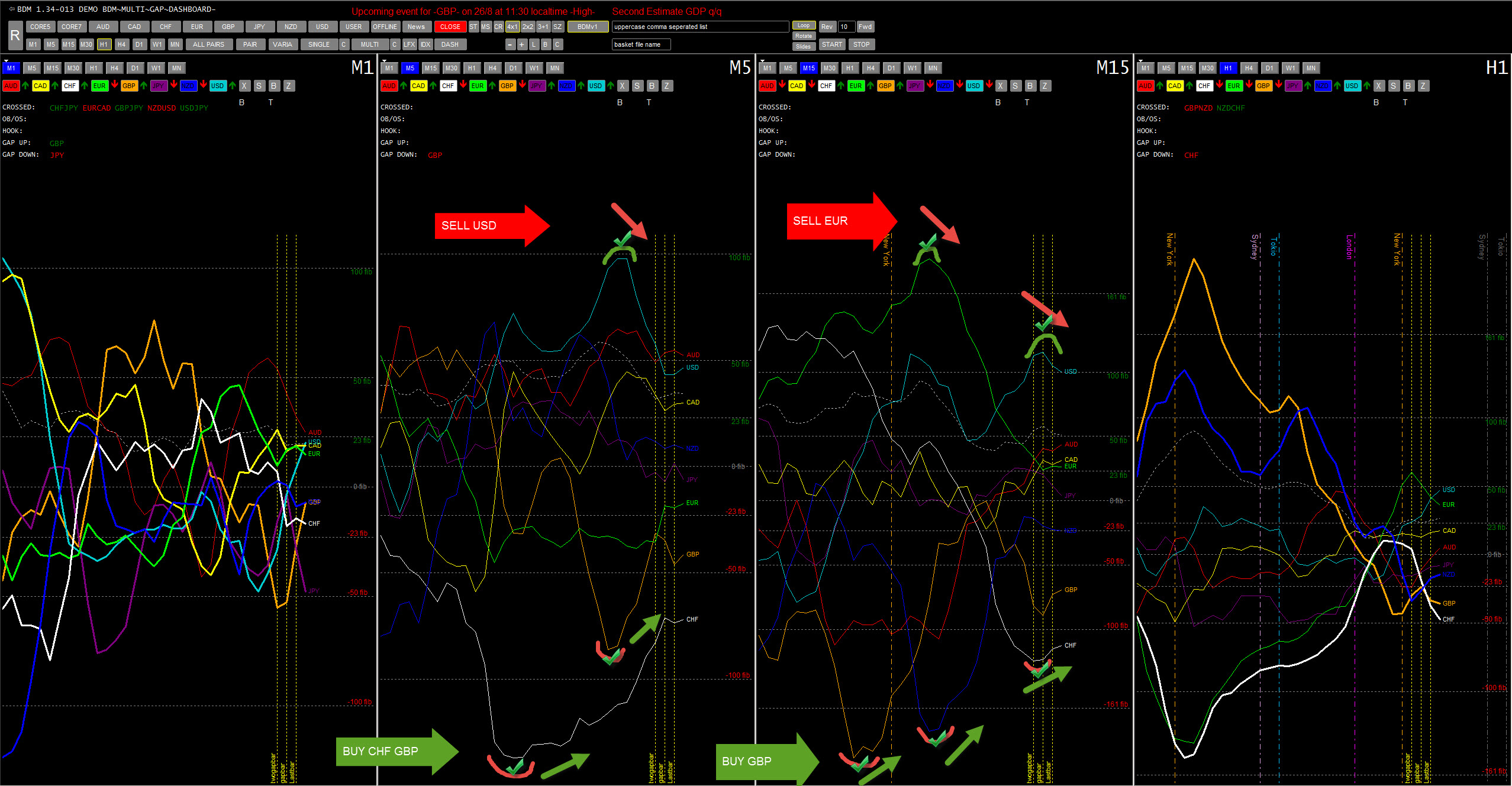
Task: Click the large R reset button
Action: click(x=15, y=35)
